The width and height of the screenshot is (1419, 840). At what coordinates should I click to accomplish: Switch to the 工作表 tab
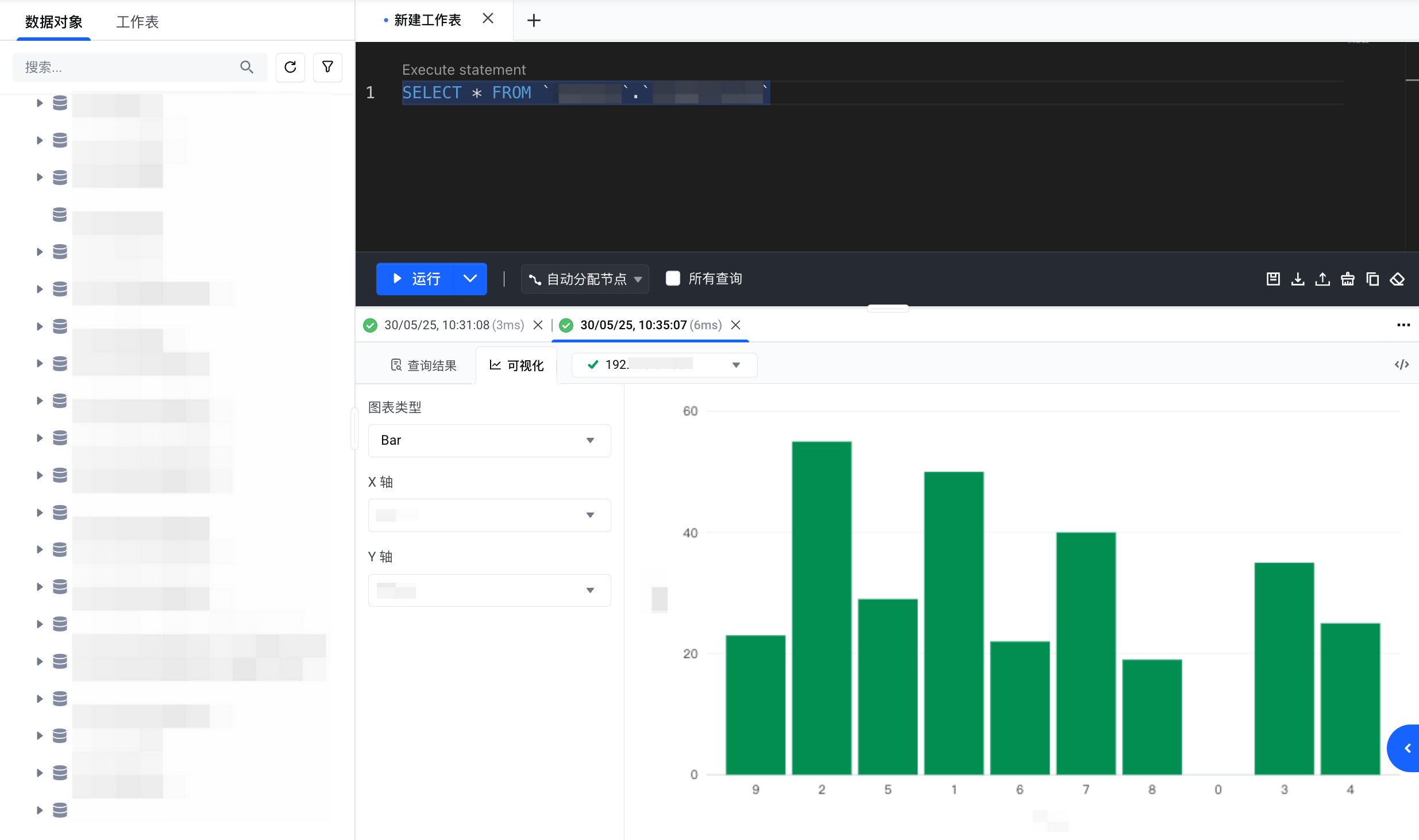pos(137,22)
